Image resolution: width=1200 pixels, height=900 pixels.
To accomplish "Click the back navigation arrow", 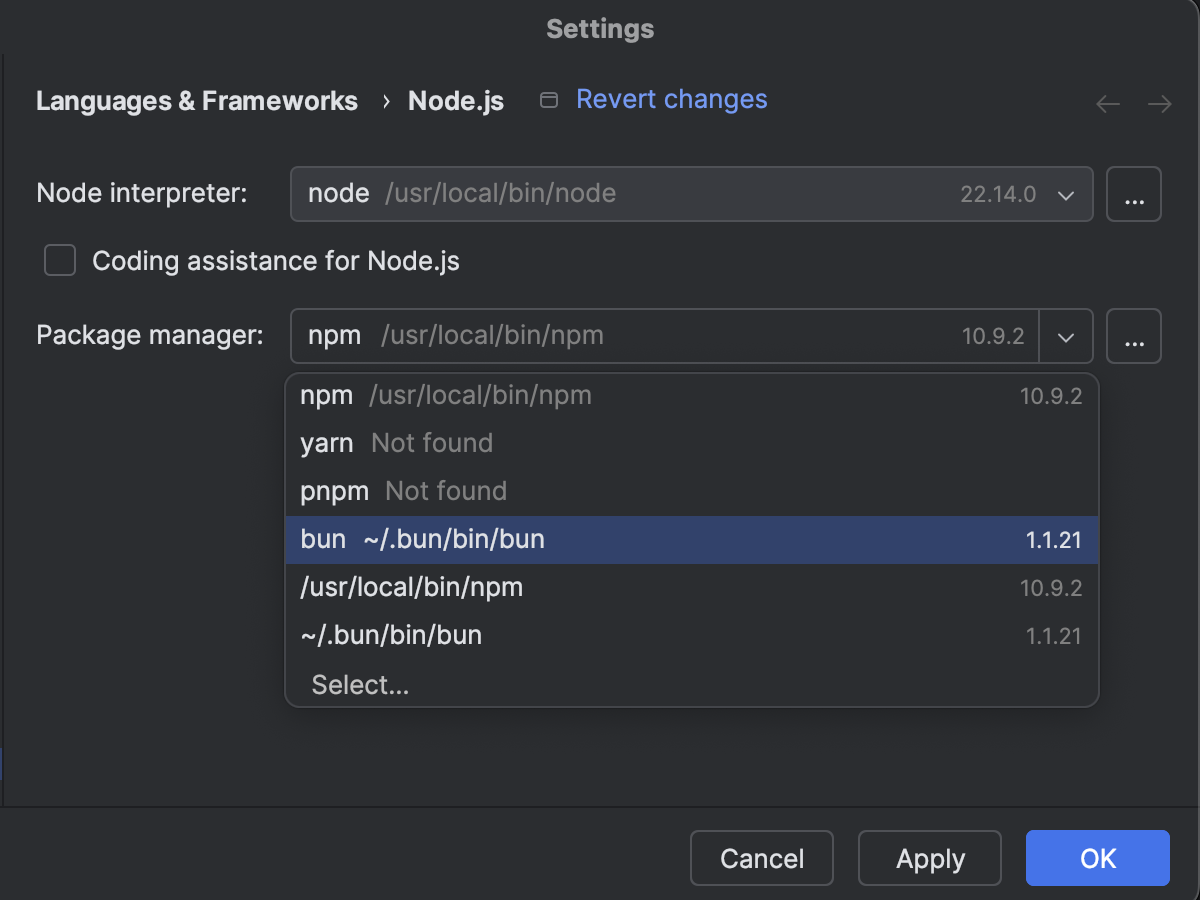I will [x=1108, y=103].
